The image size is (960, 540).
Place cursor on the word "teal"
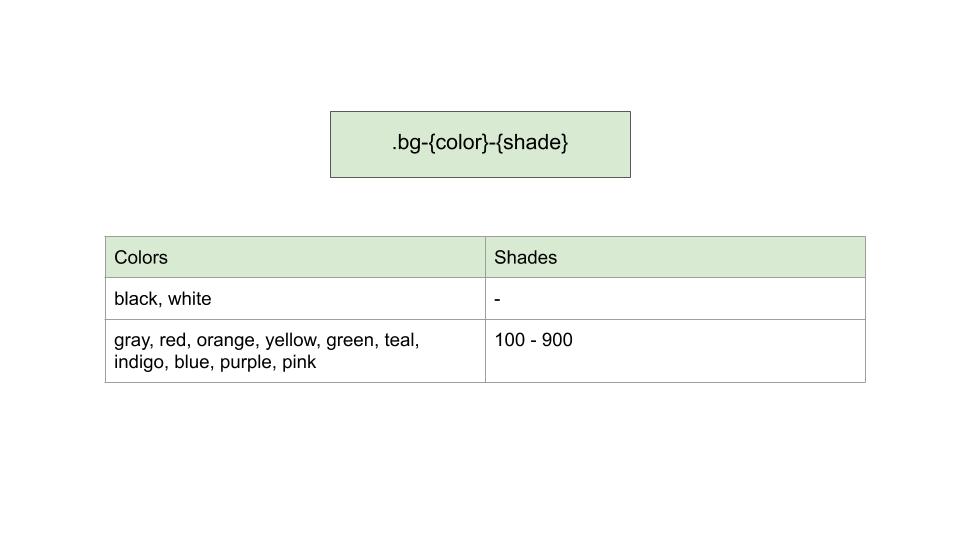pyautogui.click(x=401, y=341)
